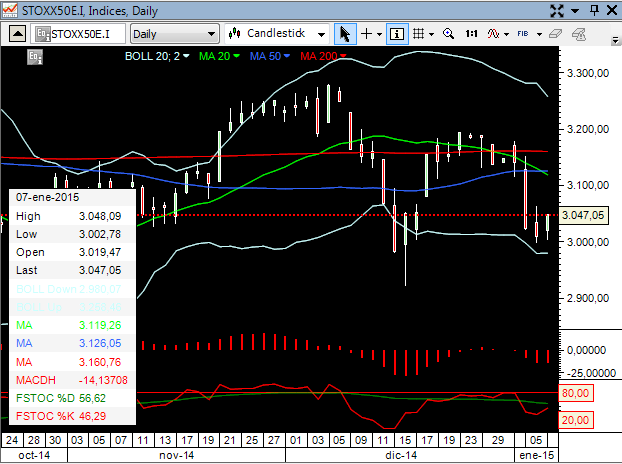
Task: Click the High value 3.048,09
Action: point(100,216)
